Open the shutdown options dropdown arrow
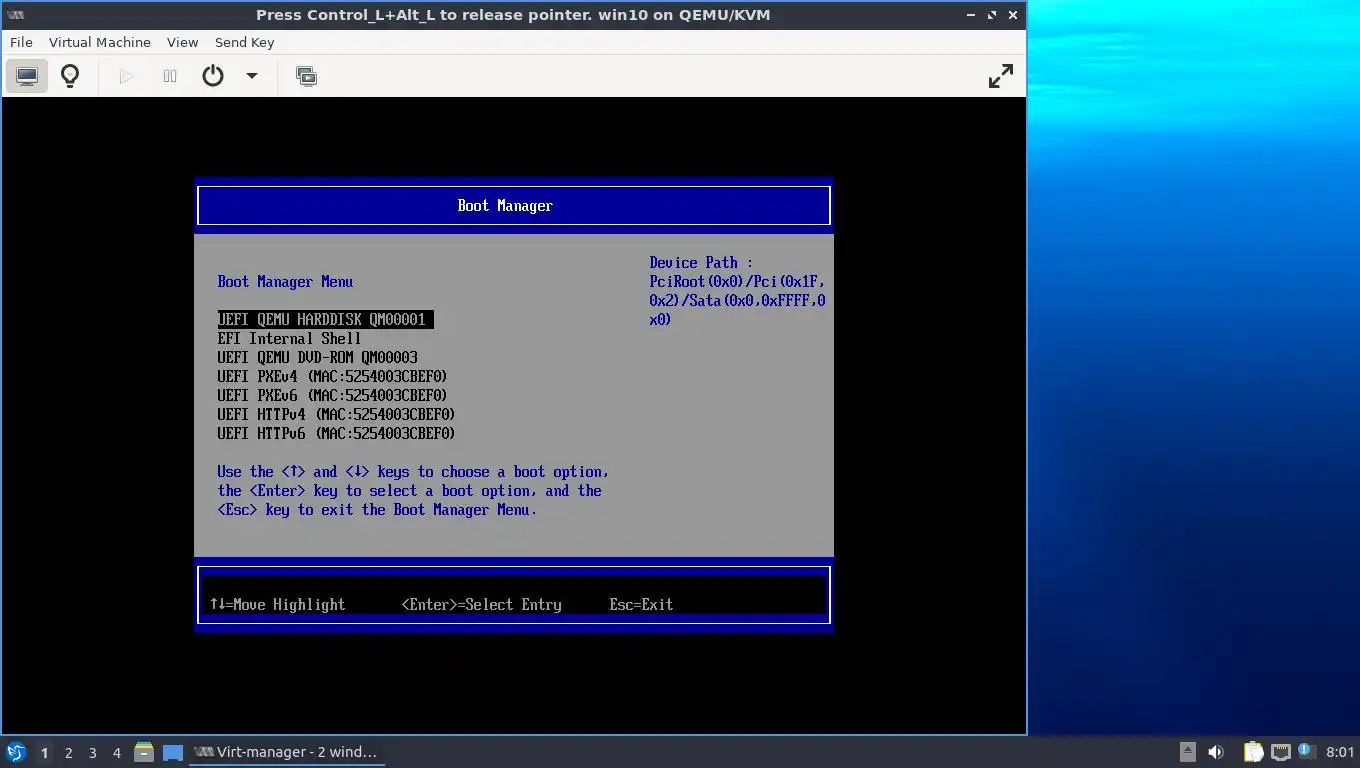 coord(252,76)
